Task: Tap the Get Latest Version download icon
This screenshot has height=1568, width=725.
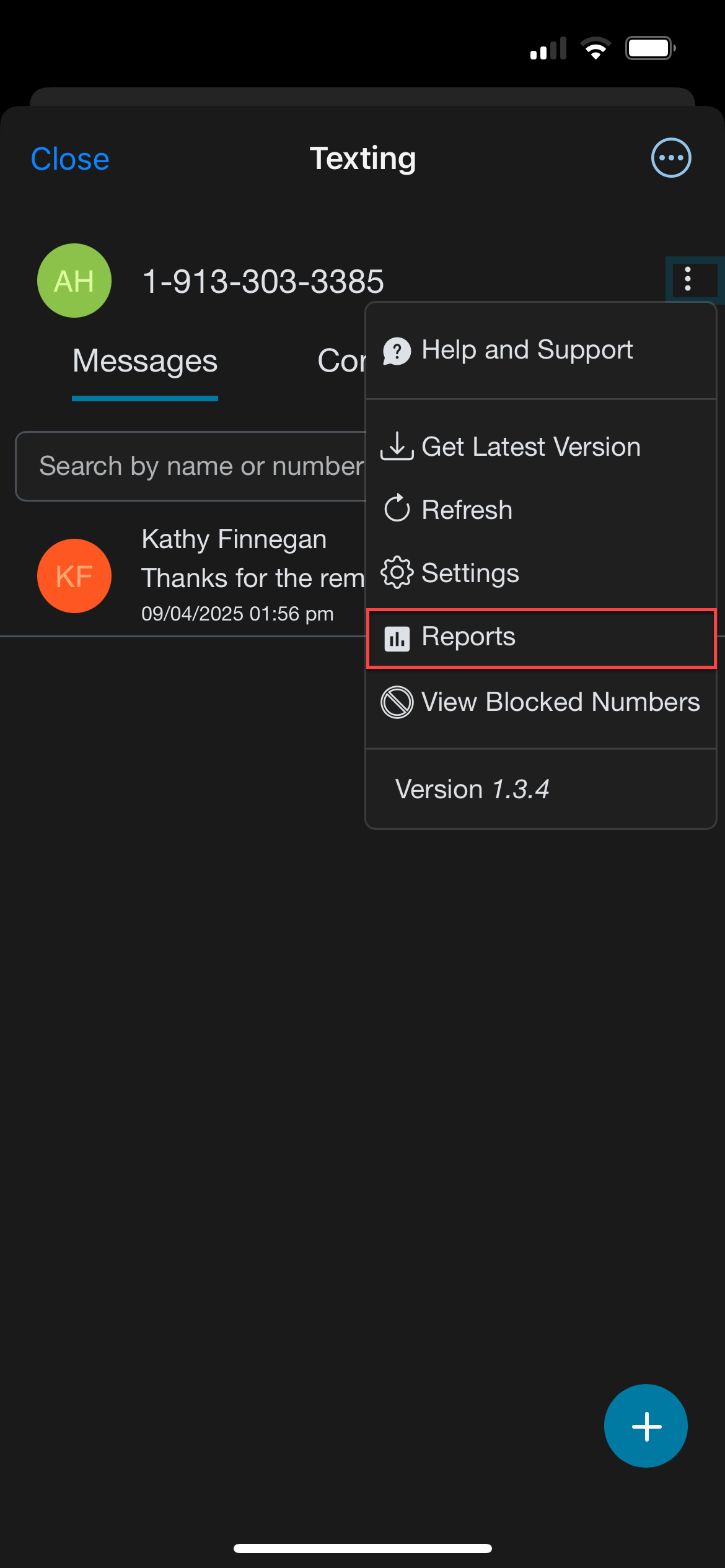Action: tap(397, 446)
